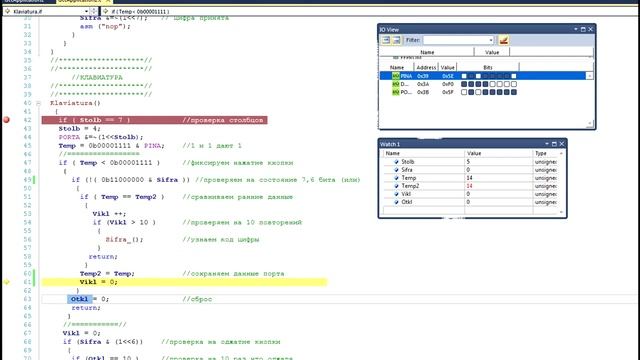Toggle bit 7 of the 0x3B register row
Viewport: 640px width, 360px height.
pyautogui.click(x=464, y=92)
